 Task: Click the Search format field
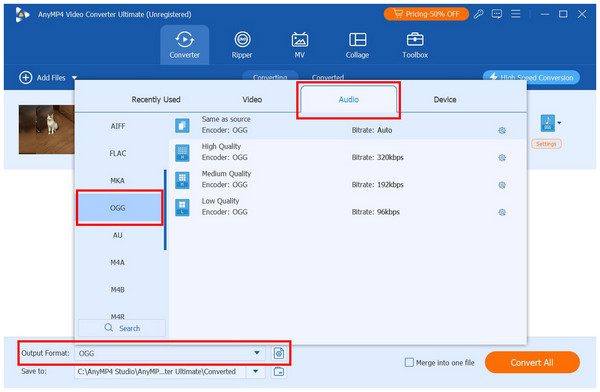[x=122, y=328]
